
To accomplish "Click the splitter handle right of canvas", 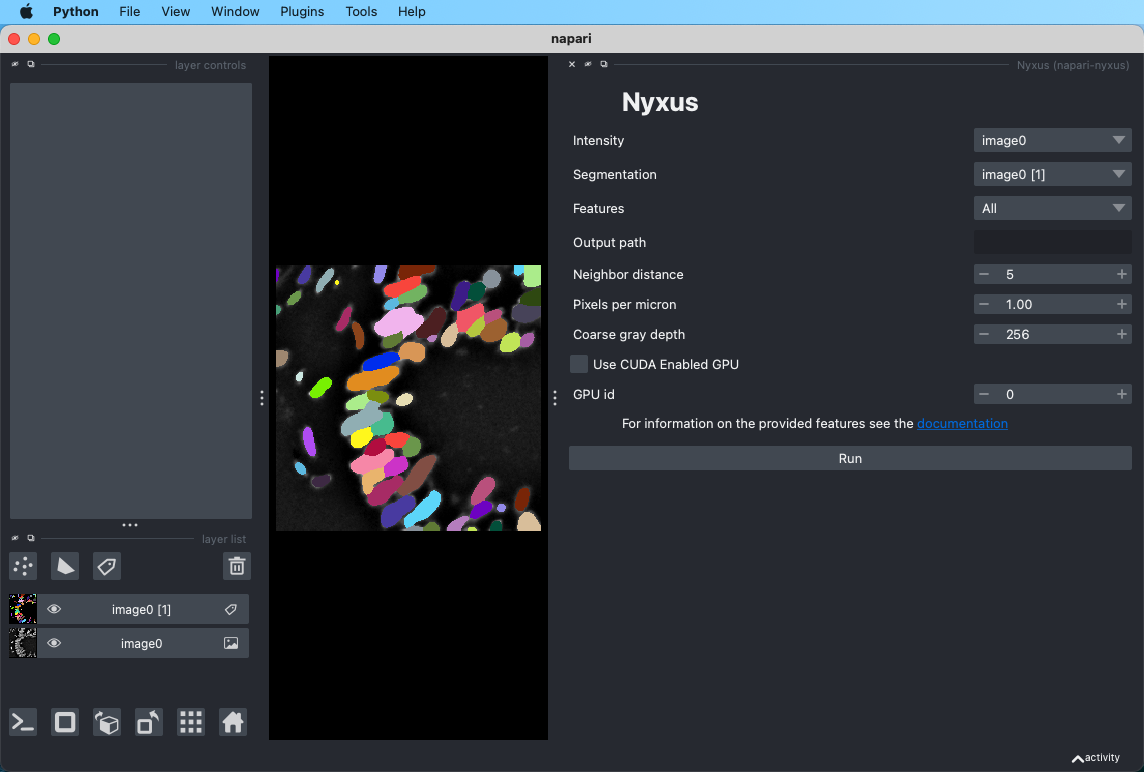I will click(x=555, y=398).
